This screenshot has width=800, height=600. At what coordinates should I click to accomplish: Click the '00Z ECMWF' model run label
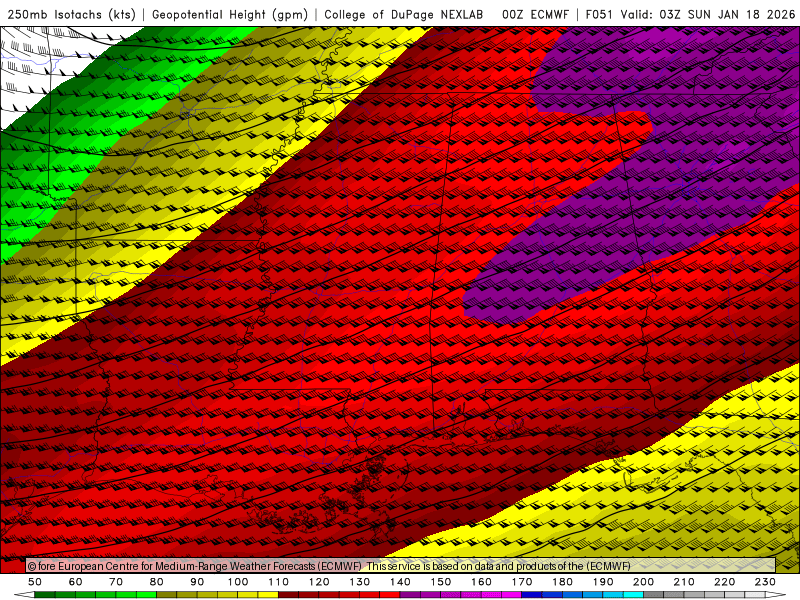click(x=535, y=14)
